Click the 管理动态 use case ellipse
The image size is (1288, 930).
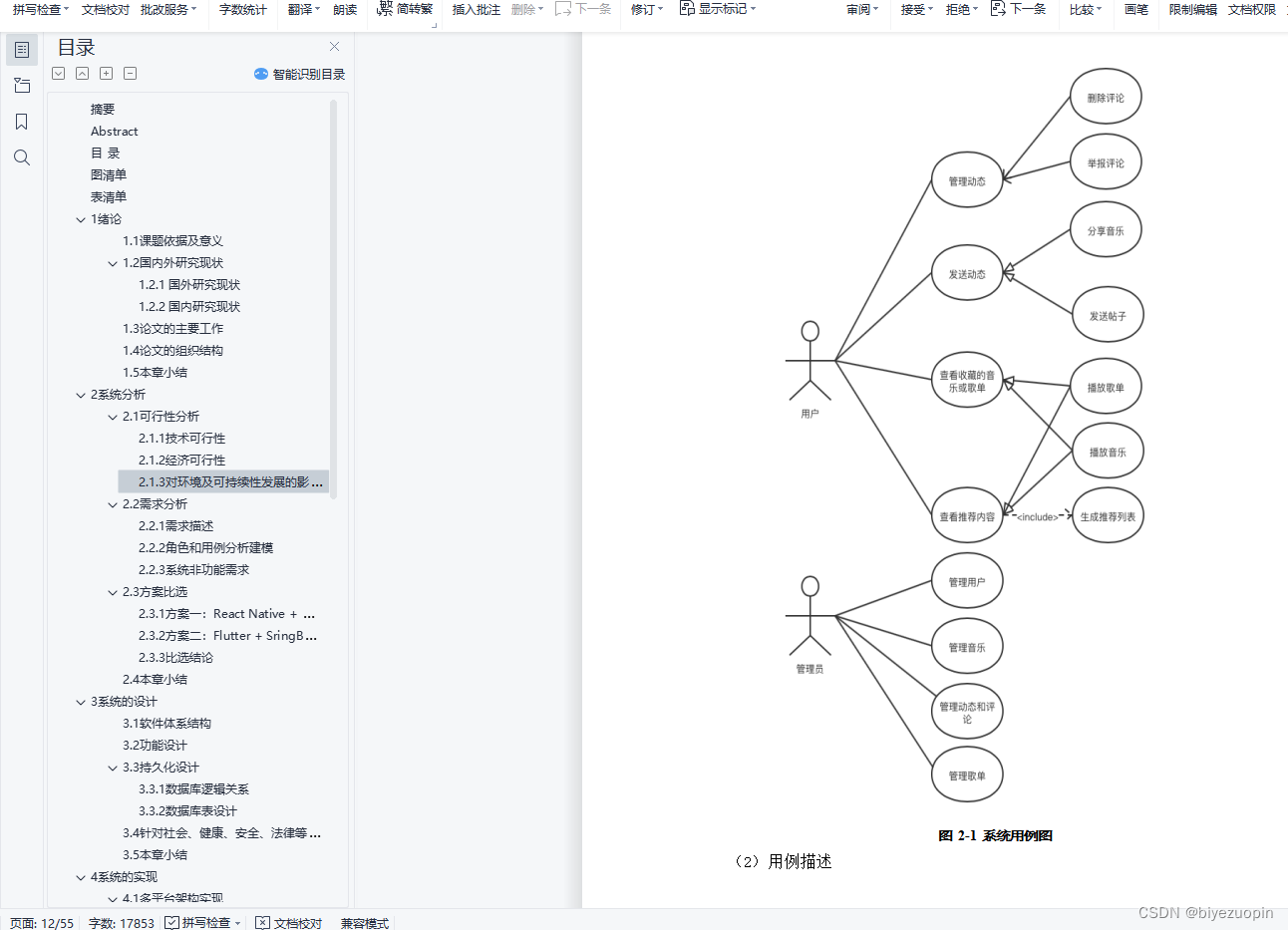tap(967, 180)
